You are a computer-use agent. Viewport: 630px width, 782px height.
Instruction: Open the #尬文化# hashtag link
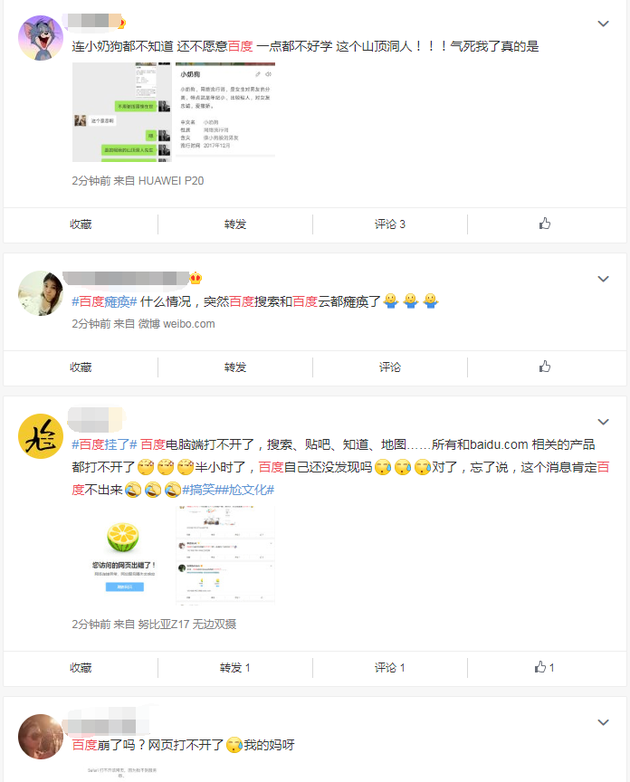point(250,490)
